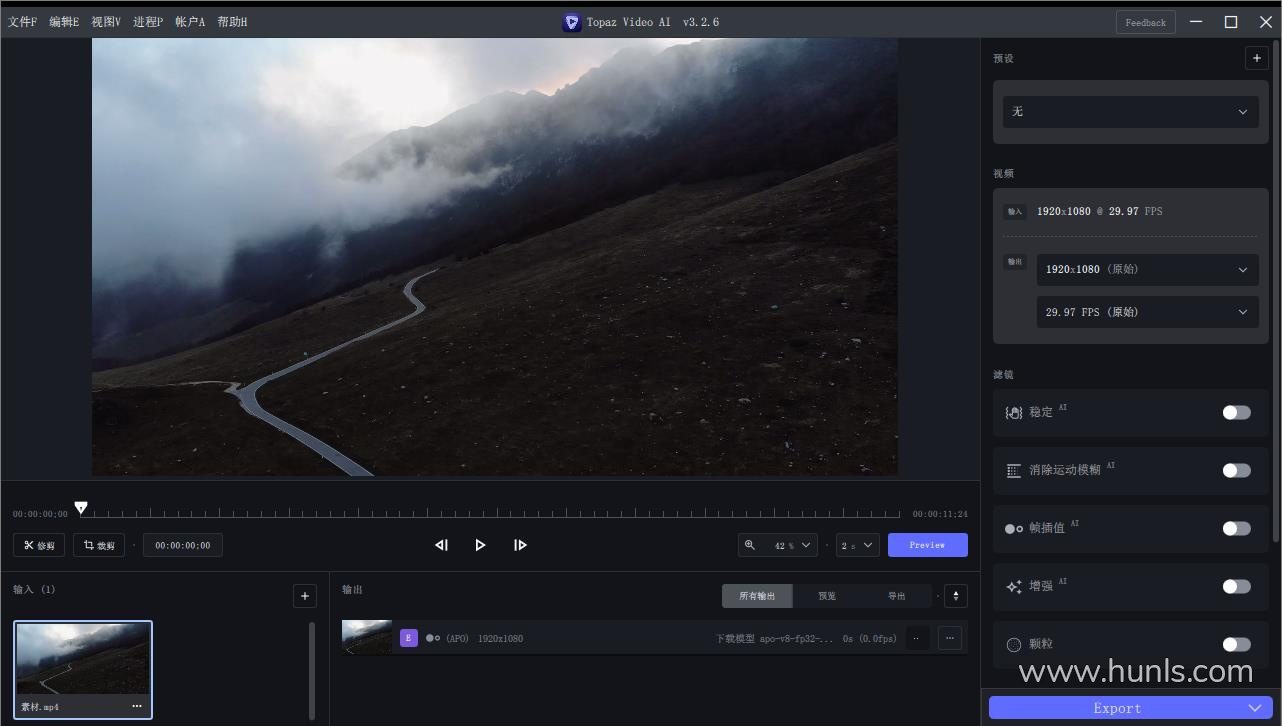This screenshot has width=1282, height=726.
Task: Add a new preset with plus icon
Action: coord(1256,58)
